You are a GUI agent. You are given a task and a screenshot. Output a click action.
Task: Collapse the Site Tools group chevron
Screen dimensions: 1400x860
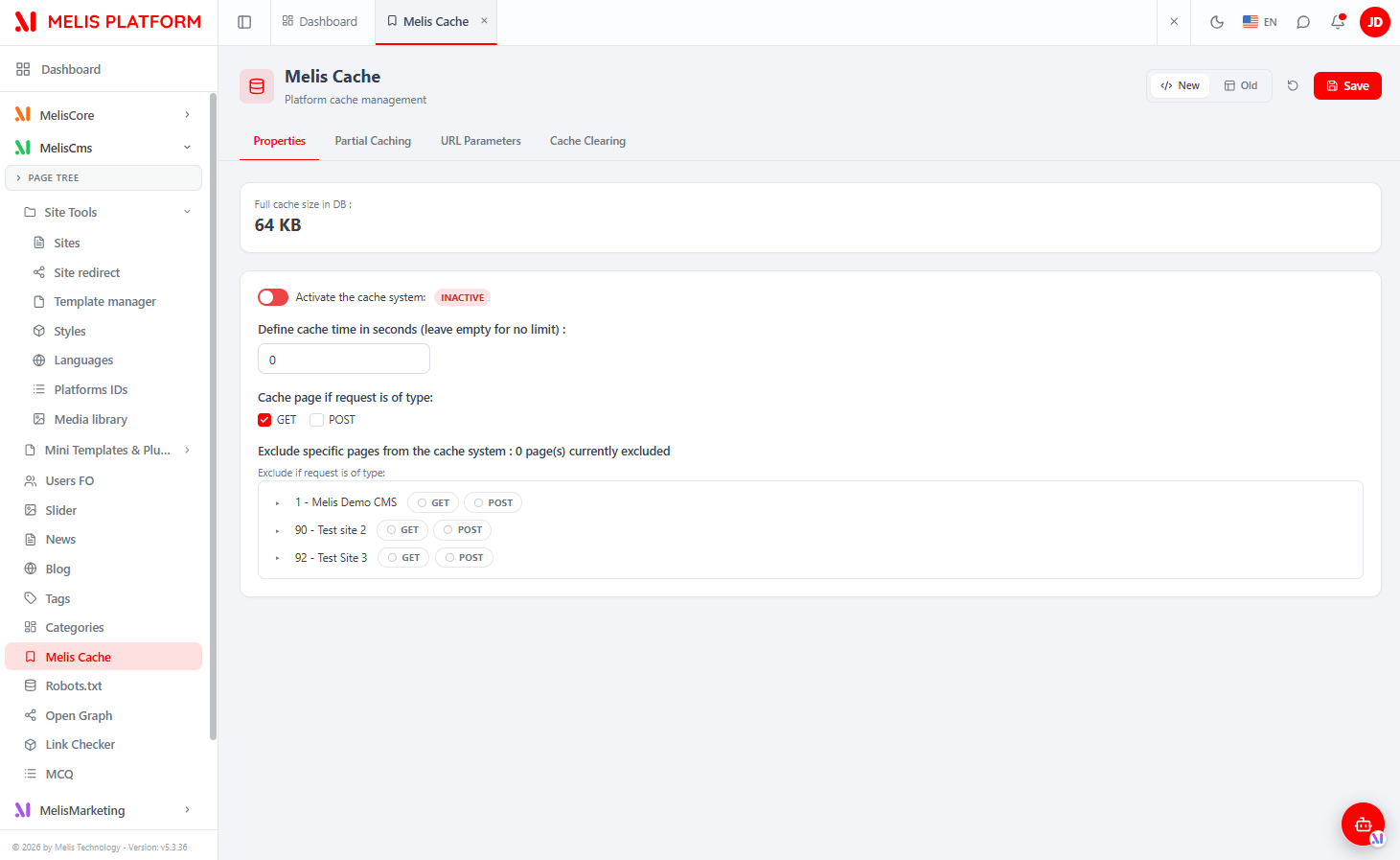(187, 212)
